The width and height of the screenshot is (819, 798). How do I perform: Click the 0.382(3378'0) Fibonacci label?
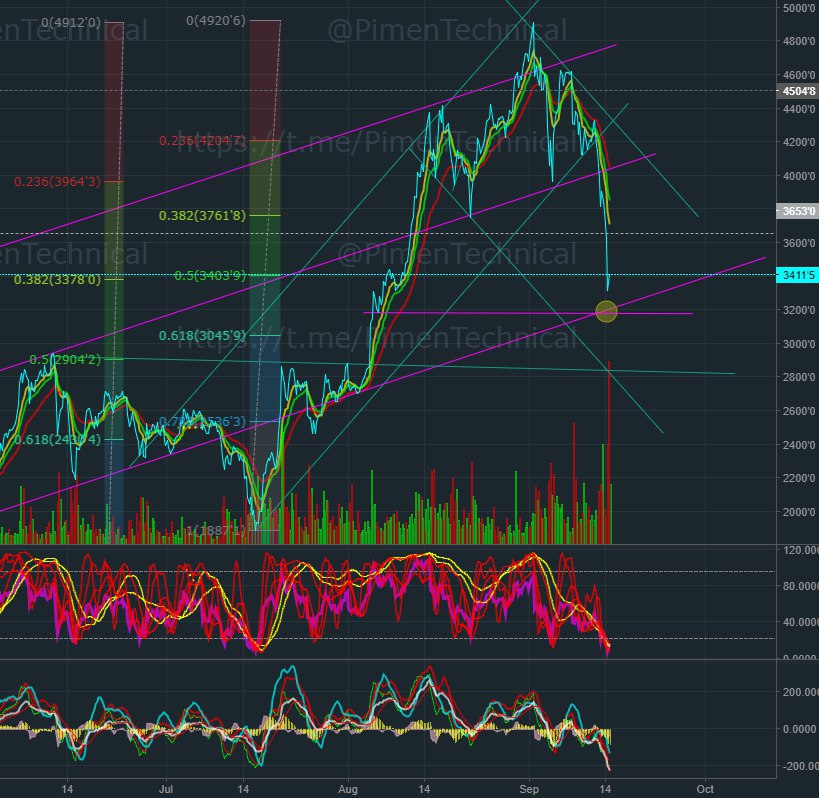coord(57,279)
